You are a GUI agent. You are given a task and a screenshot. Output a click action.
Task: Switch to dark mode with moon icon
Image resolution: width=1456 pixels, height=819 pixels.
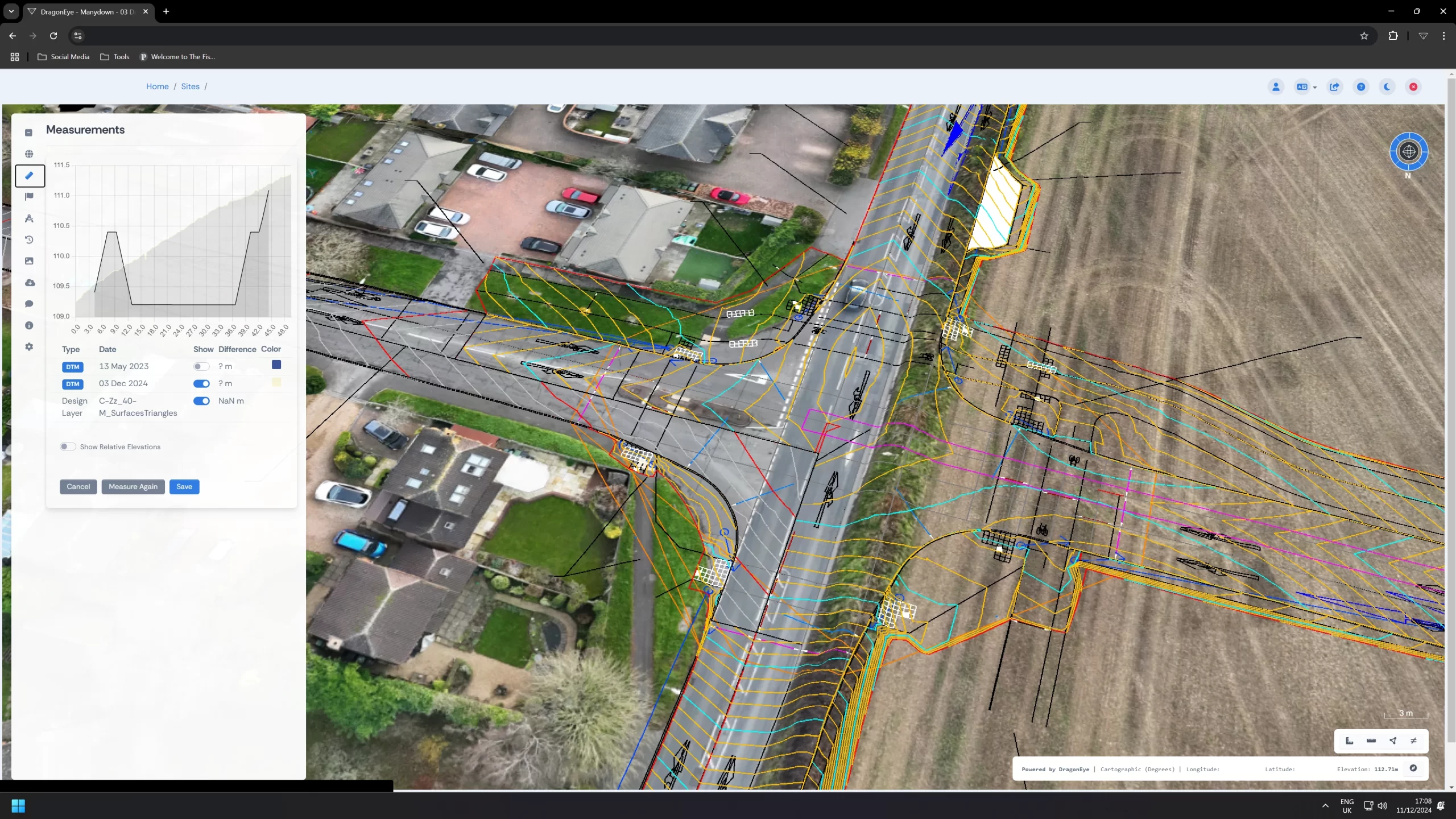[1387, 86]
